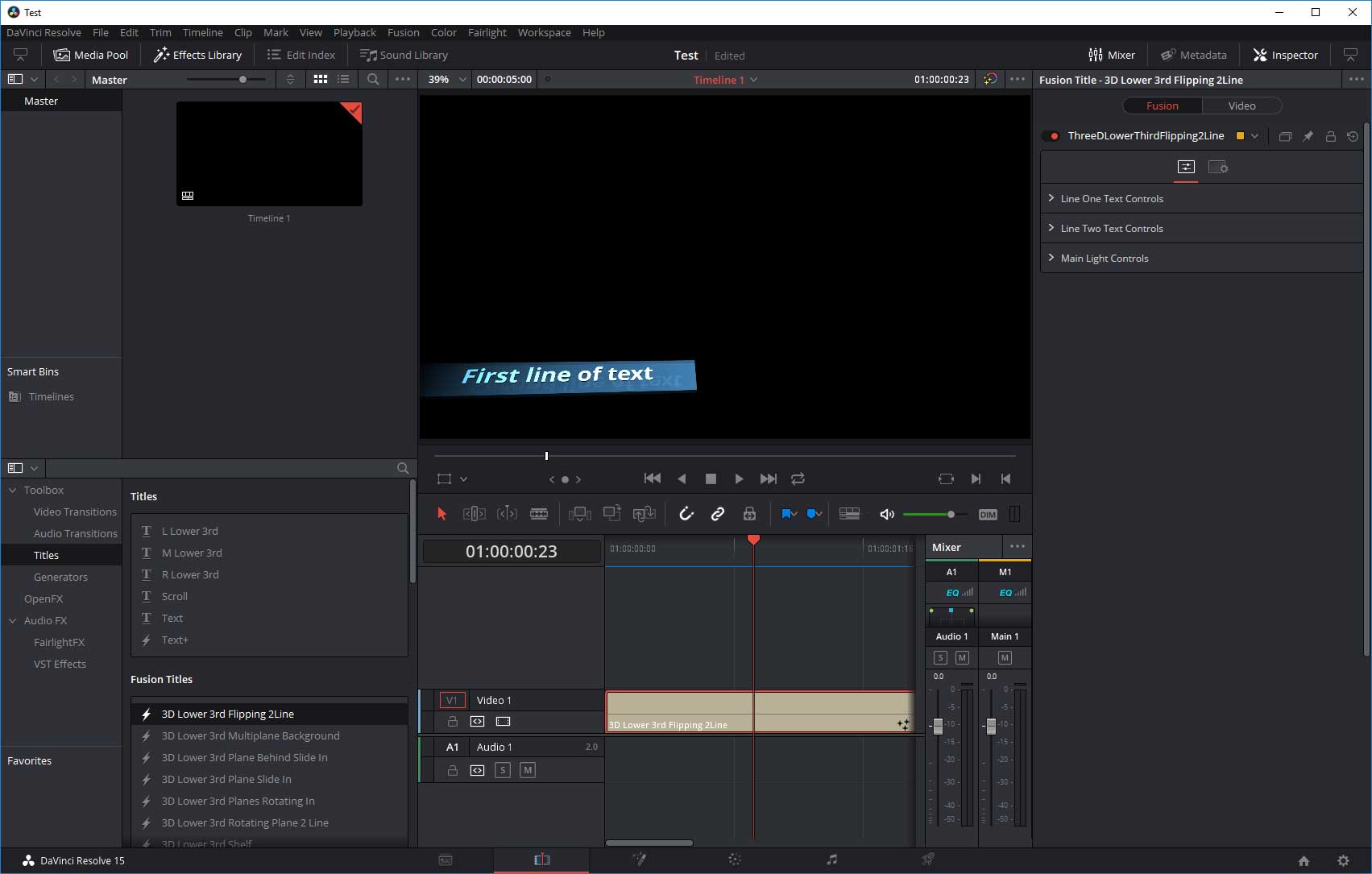Open the Fairlight menu
This screenshot has height=874, width=1372.
pos(487,32)
